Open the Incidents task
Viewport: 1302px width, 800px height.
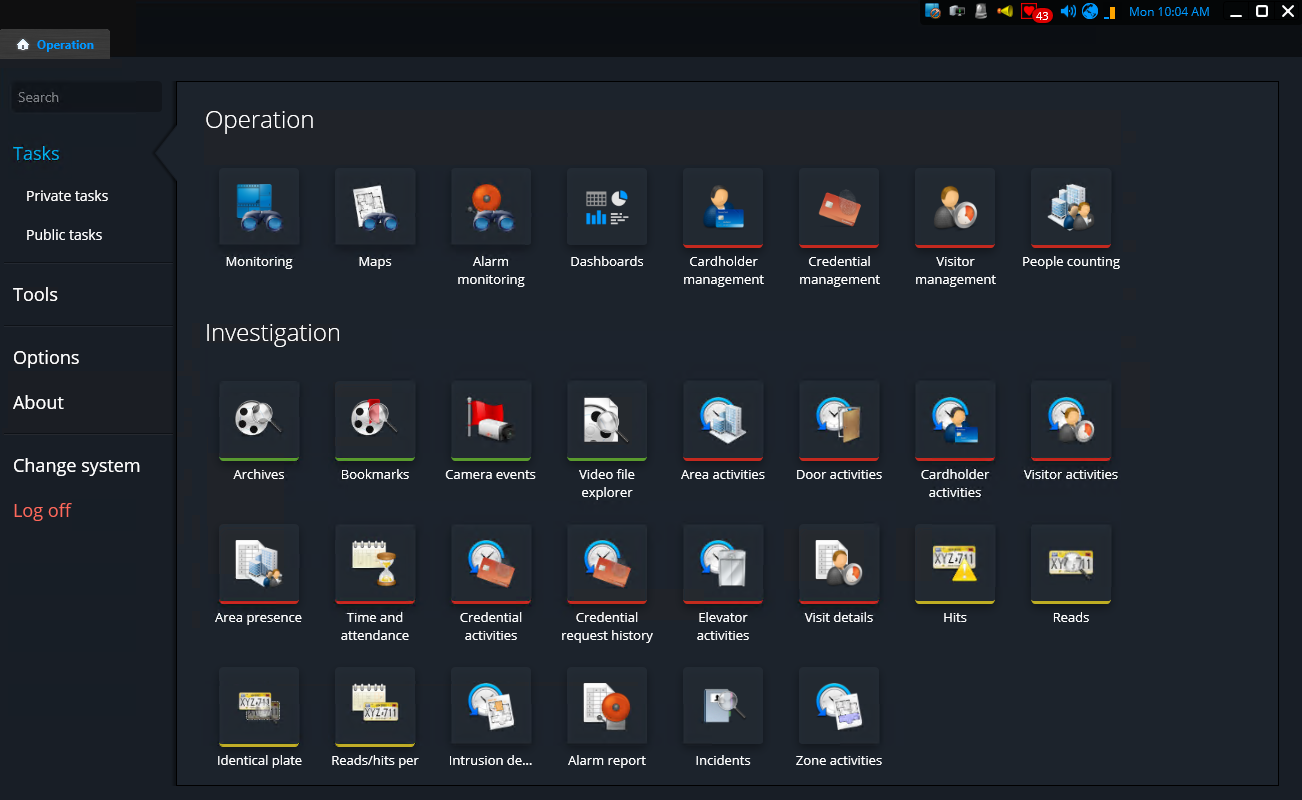pyautogui.click(x=723, y=706)
